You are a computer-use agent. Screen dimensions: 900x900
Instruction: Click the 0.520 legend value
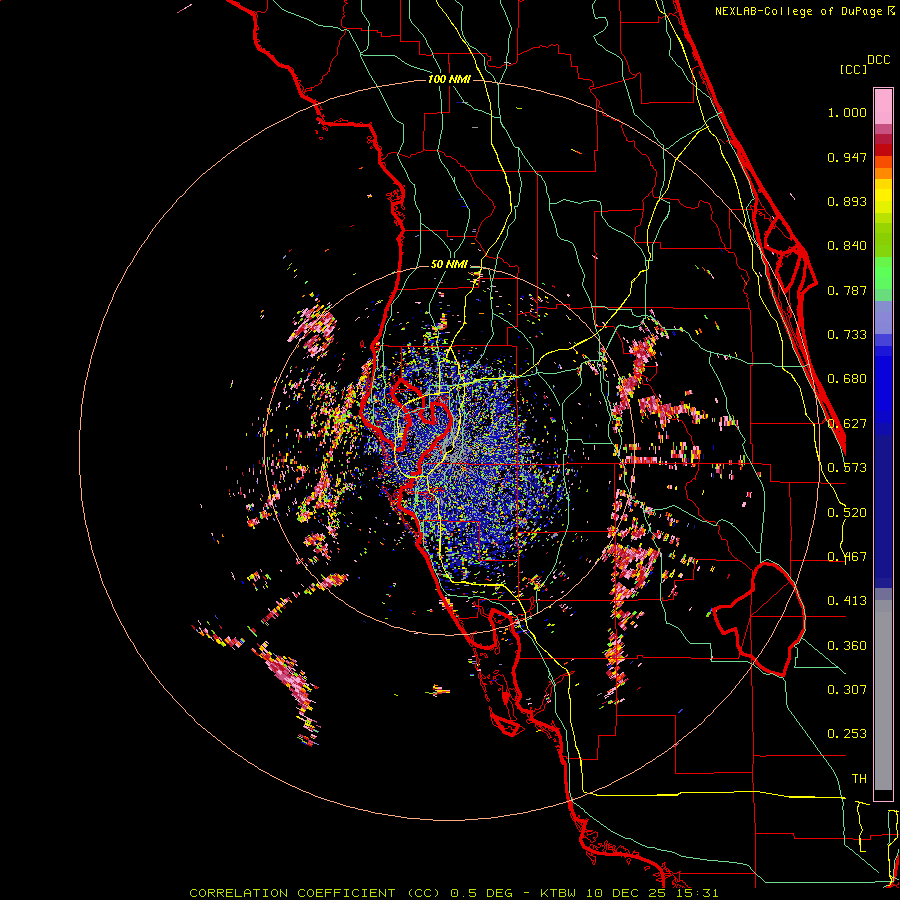click(847, 513)
